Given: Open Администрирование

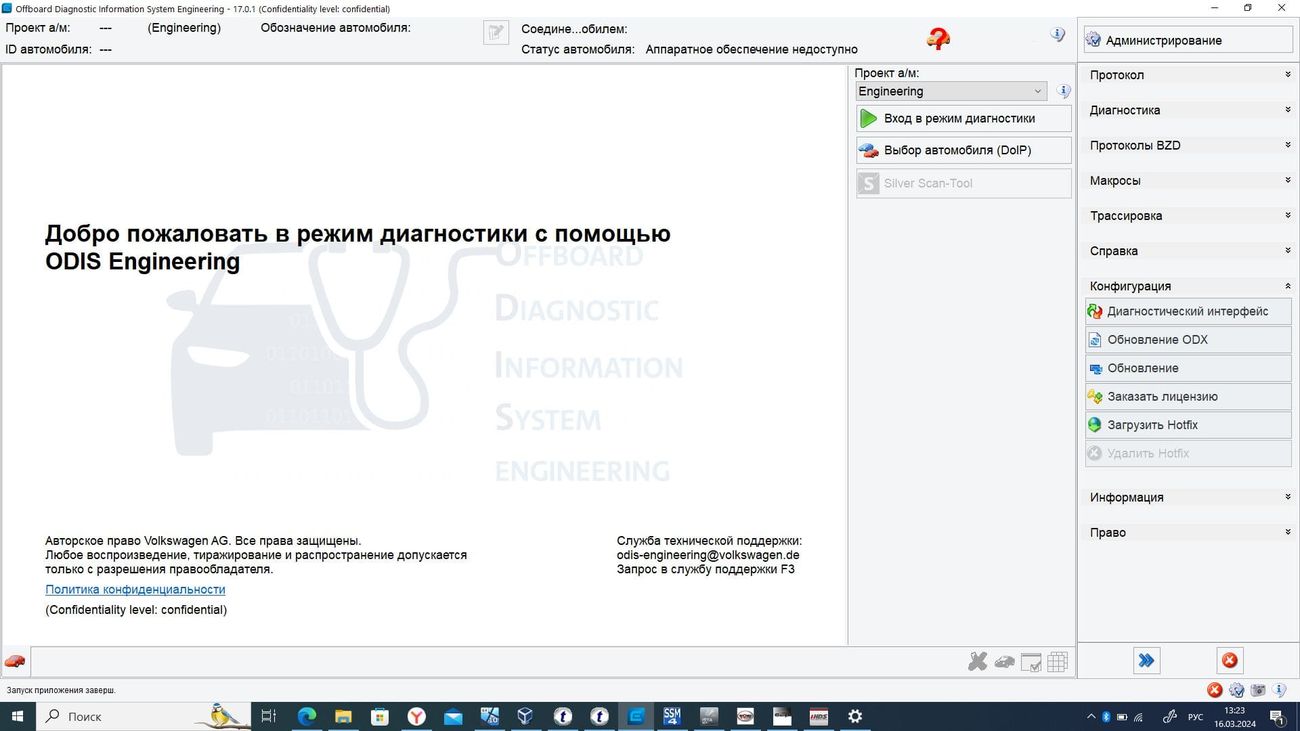Looking at the screenshot, I should 1188,40.
